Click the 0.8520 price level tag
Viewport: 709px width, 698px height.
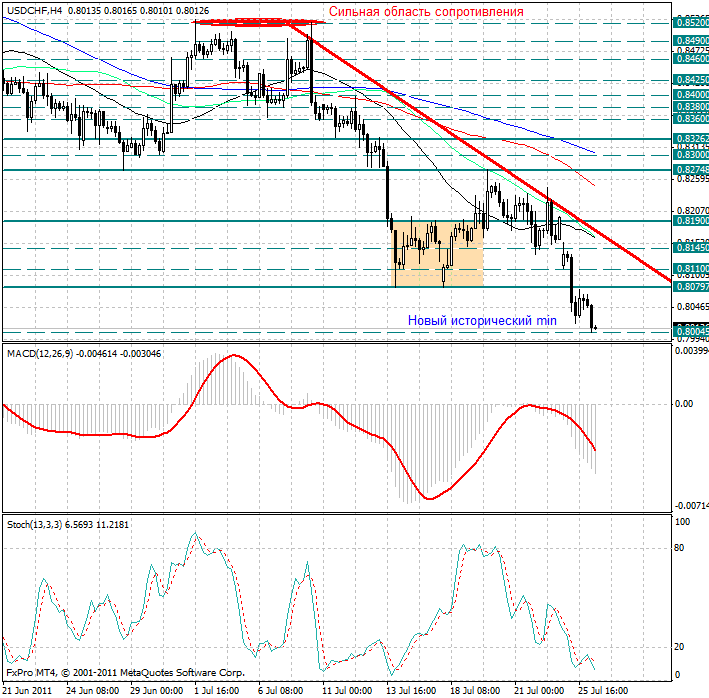click(x=691, y=21)
